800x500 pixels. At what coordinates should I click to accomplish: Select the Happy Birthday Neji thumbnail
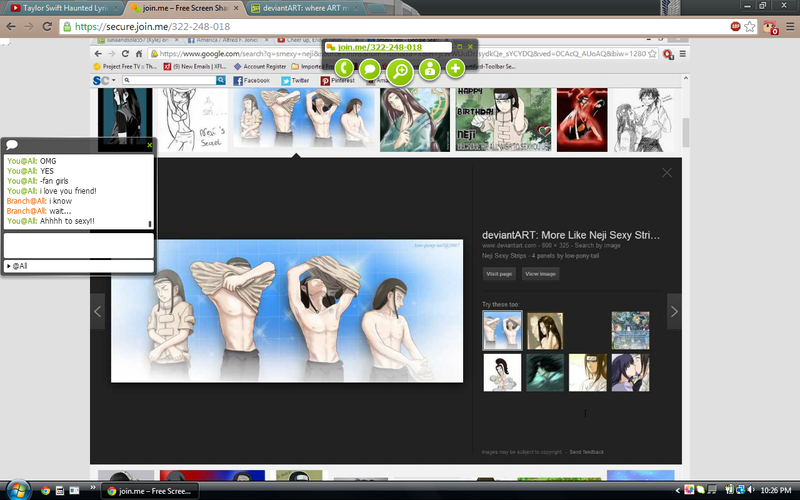point(503,120)
